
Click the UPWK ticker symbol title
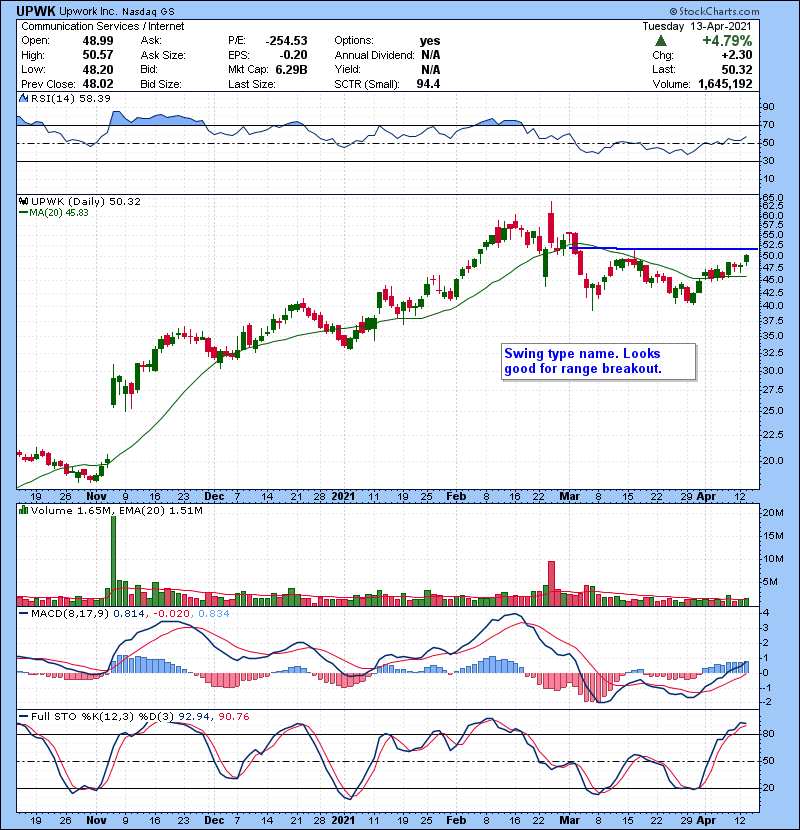(x=35, y=11)
